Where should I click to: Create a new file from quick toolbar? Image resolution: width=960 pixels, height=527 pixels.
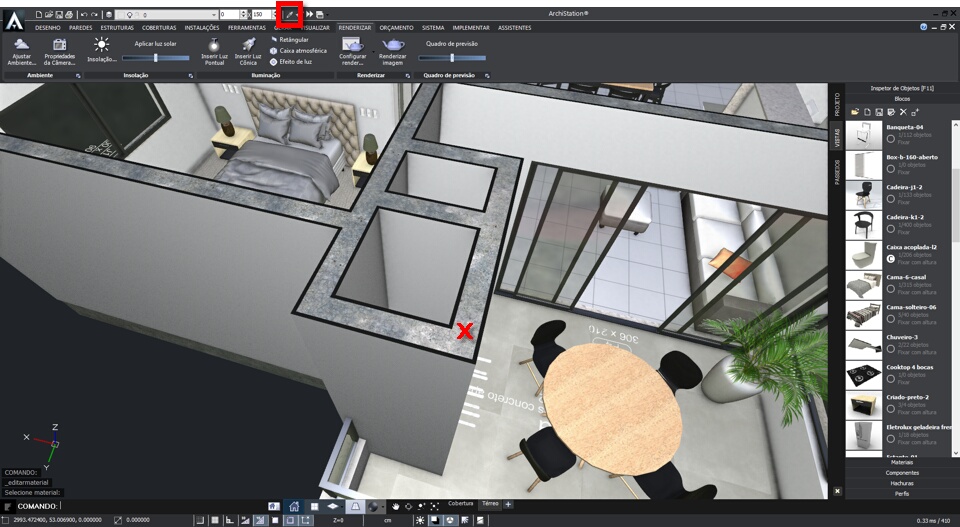[39, 14]
